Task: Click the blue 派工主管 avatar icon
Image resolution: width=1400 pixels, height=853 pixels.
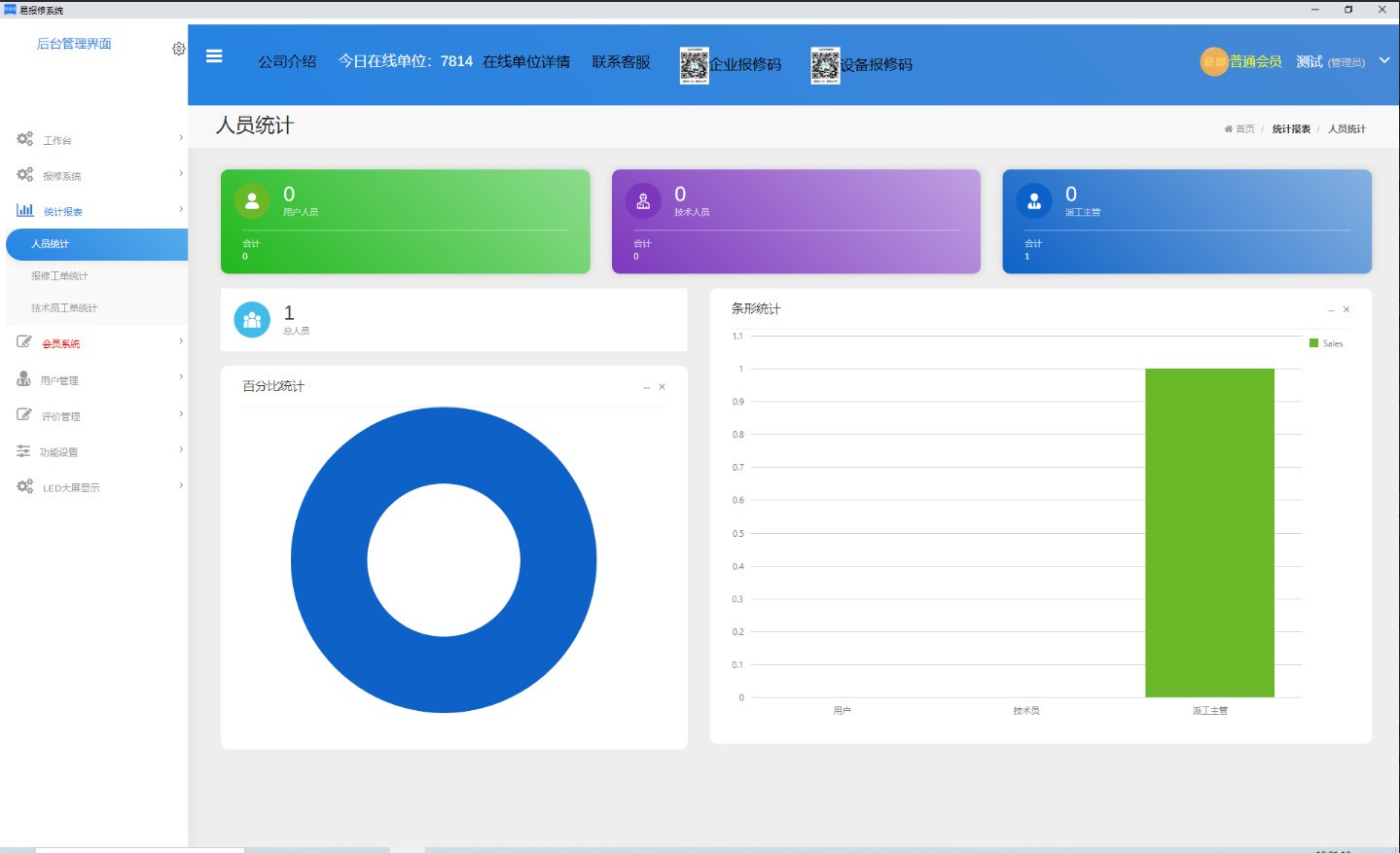Action: tap(1034, 201)
